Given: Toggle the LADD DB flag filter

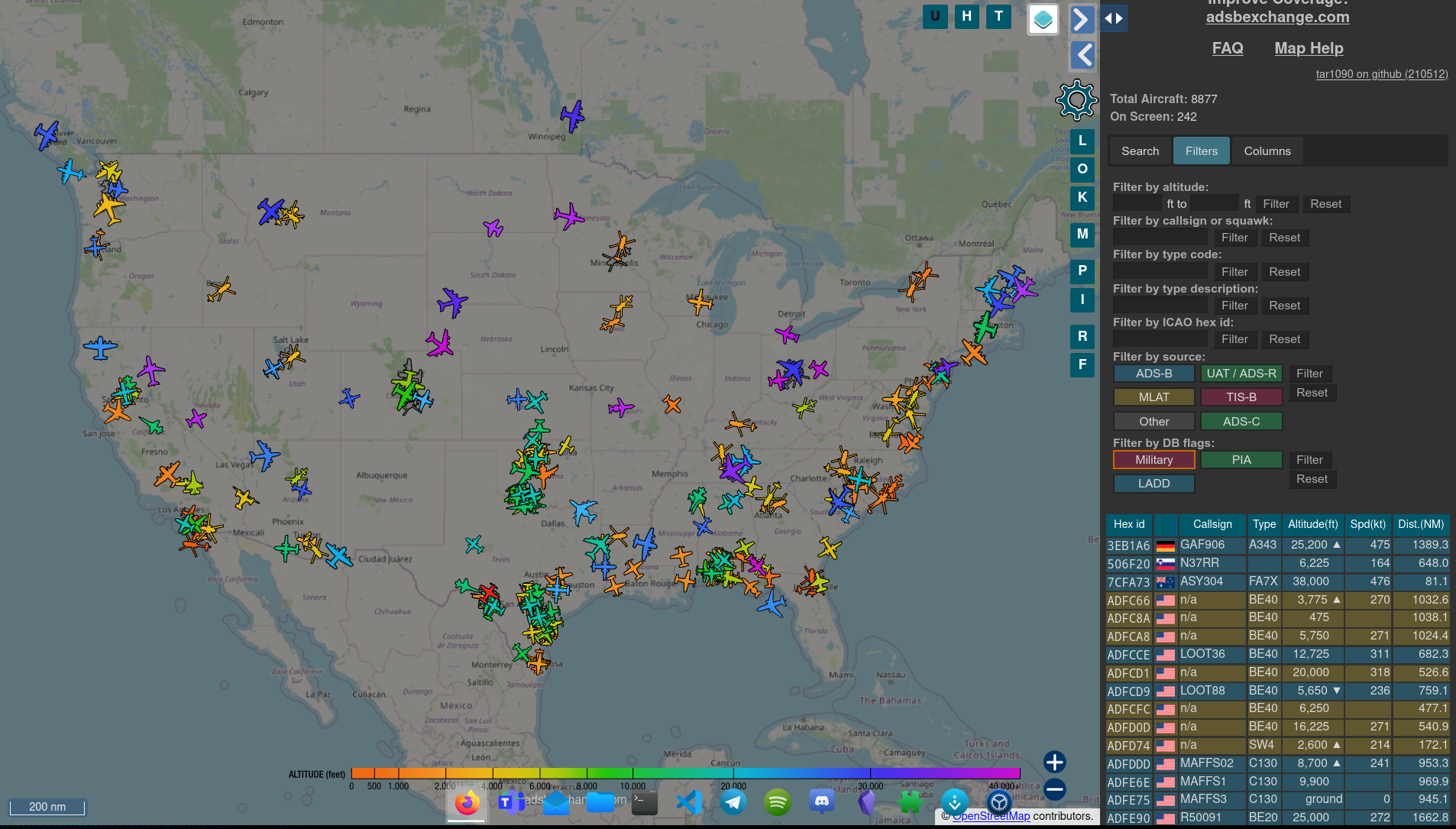Looking at the screenshot, I should tap(1153, 484).
